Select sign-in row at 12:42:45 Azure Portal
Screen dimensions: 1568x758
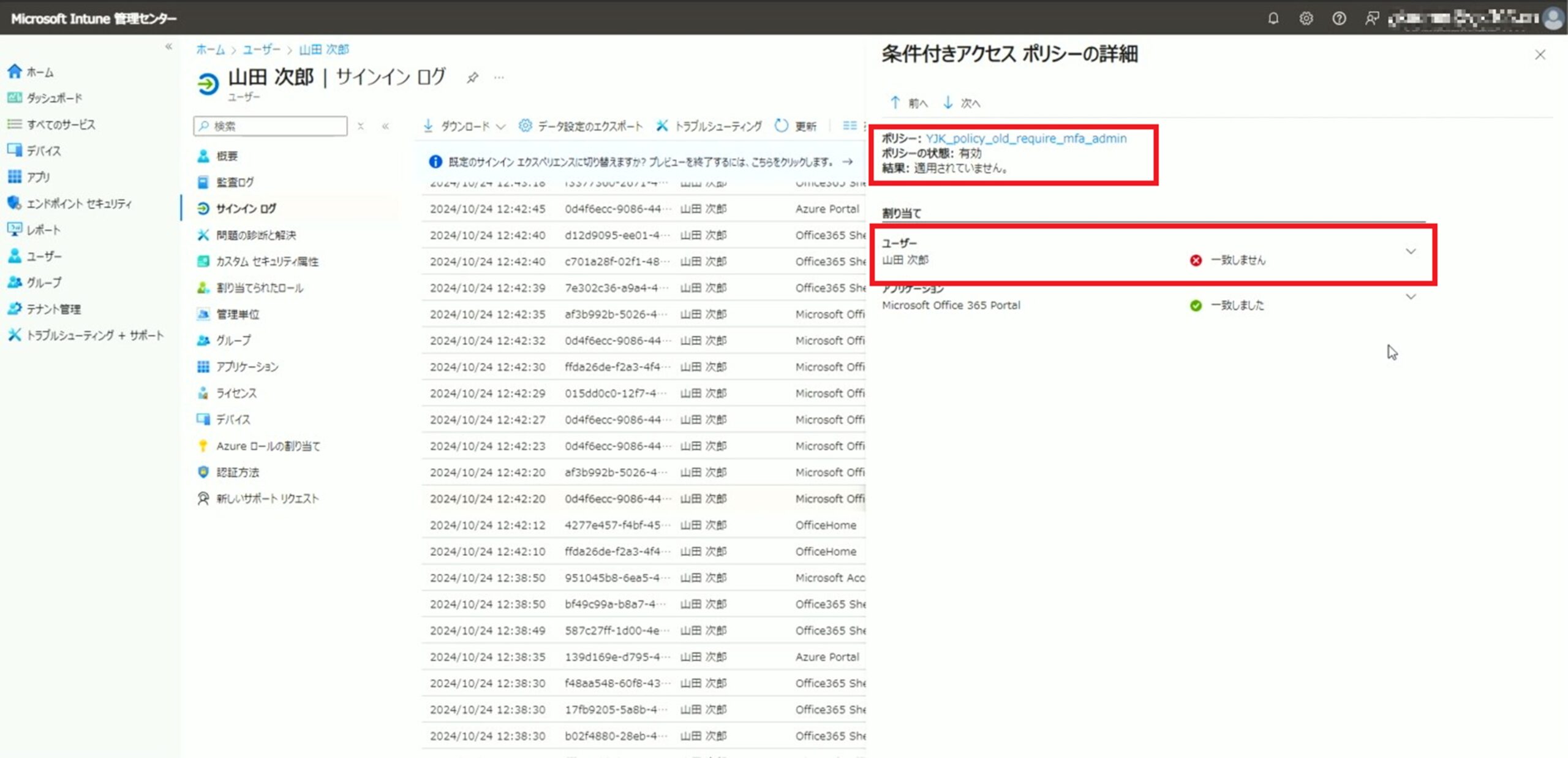pyautogui.click(x=643, y=209)
